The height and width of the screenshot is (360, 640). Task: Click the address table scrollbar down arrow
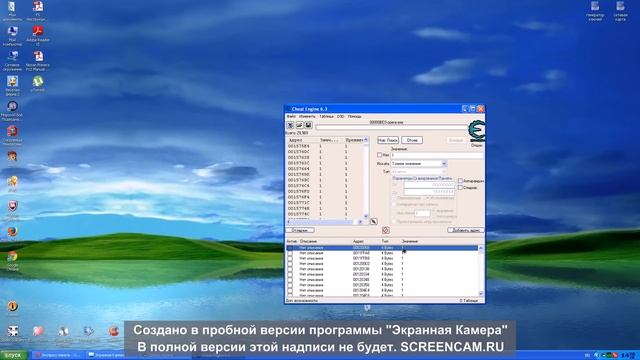[481, 293]
